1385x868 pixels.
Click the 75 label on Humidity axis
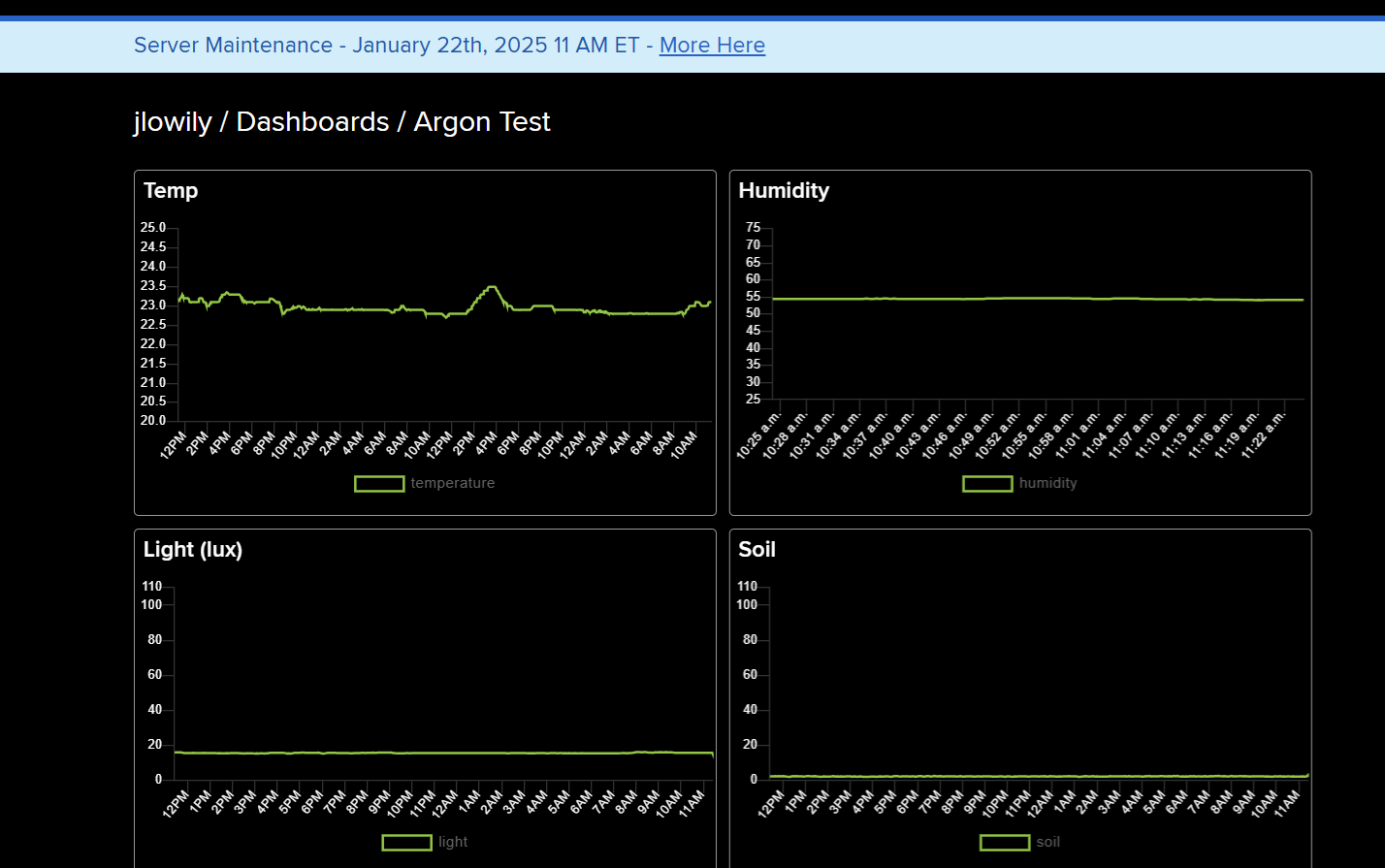[753, 228]
